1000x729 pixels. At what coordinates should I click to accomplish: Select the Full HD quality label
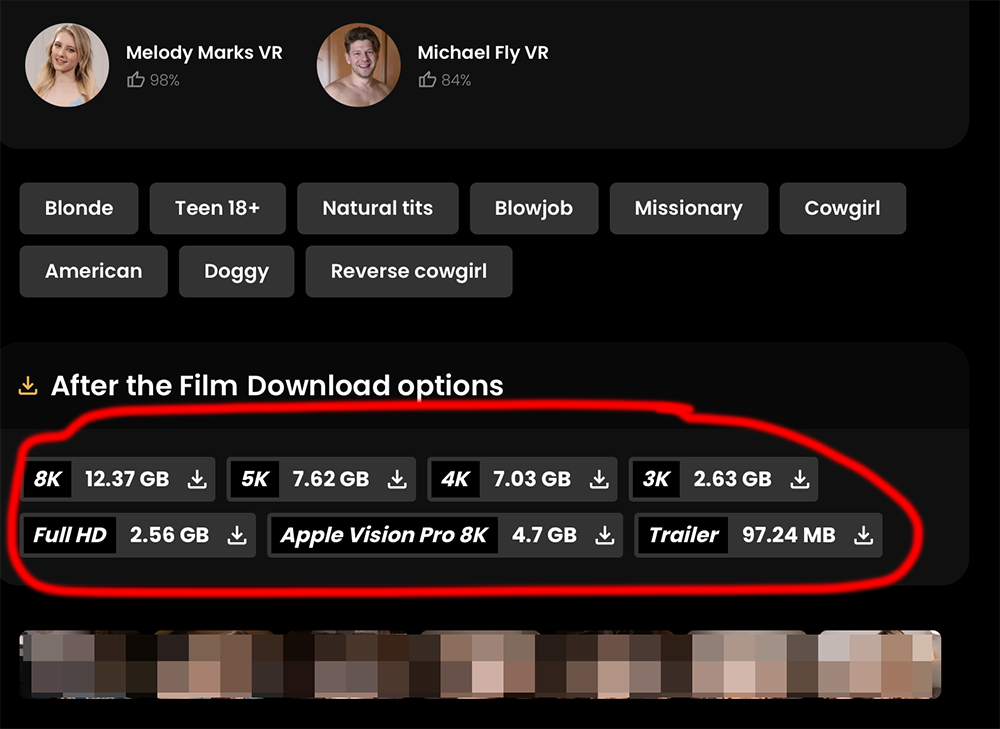click(70, 535)
